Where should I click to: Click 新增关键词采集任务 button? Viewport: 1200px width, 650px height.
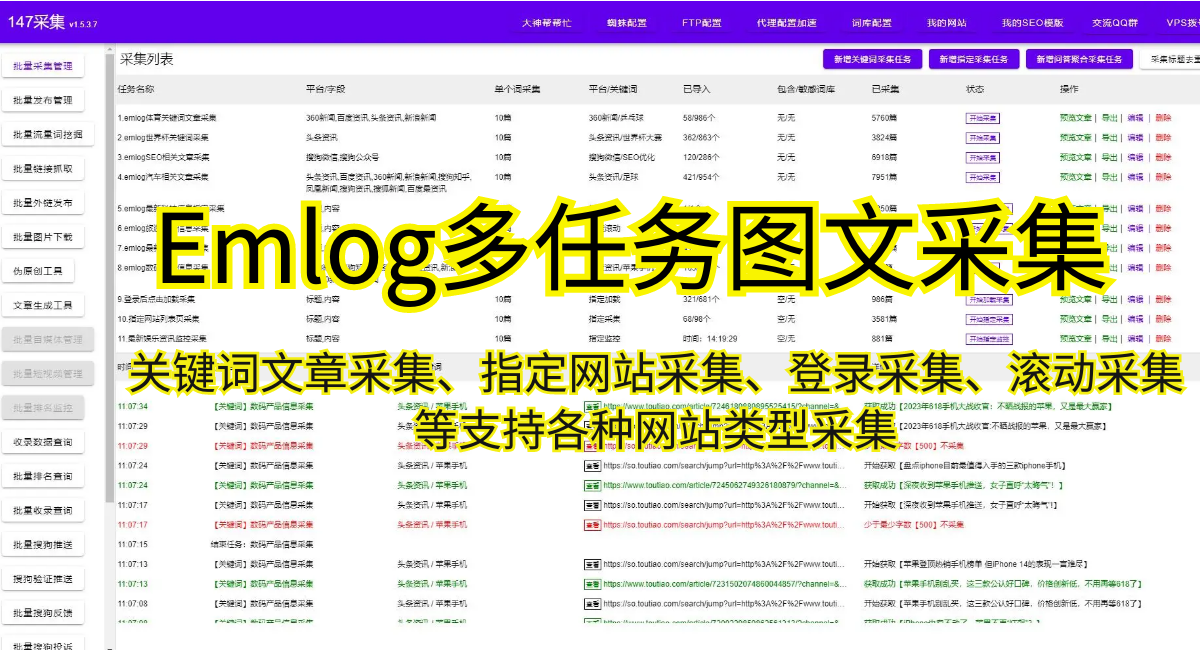tap(871, 59)
